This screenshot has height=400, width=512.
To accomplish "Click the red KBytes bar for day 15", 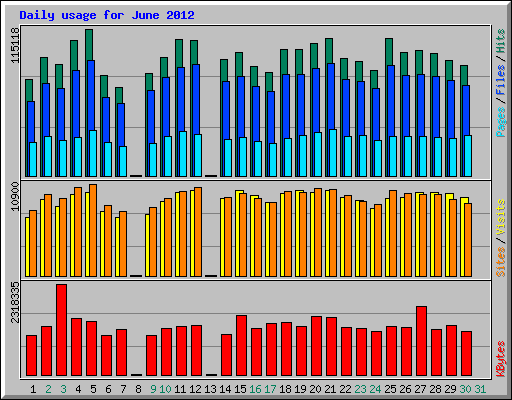I will (x=241, y=345).
